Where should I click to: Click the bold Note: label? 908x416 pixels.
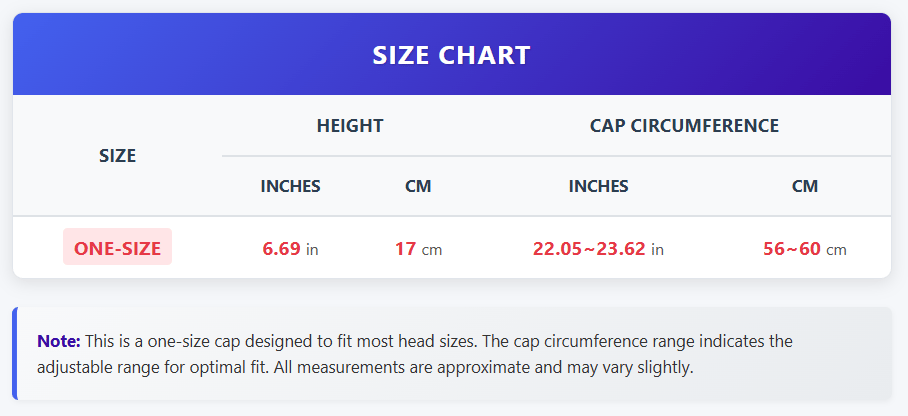point(58,341)
